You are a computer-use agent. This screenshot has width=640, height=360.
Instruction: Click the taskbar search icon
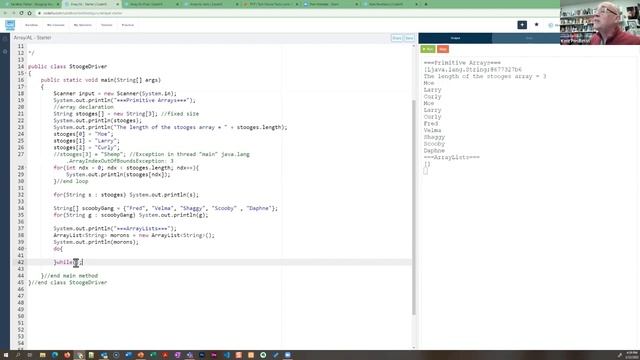click(x=18, y=355)
